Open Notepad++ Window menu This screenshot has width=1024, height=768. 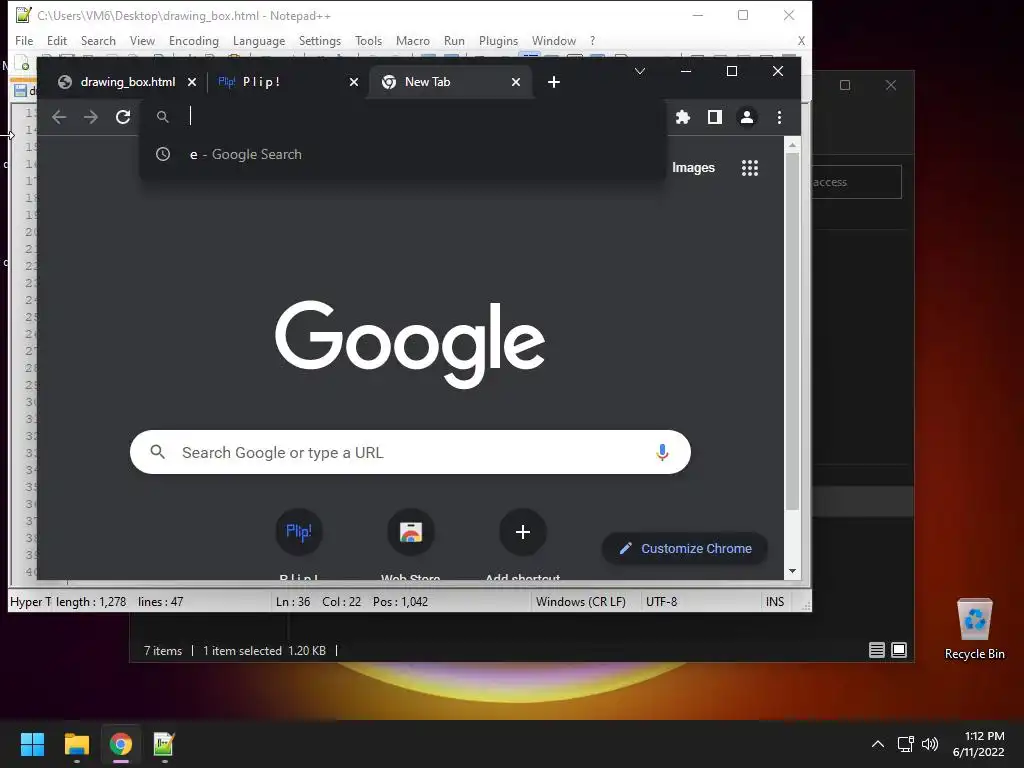[554, 40]
